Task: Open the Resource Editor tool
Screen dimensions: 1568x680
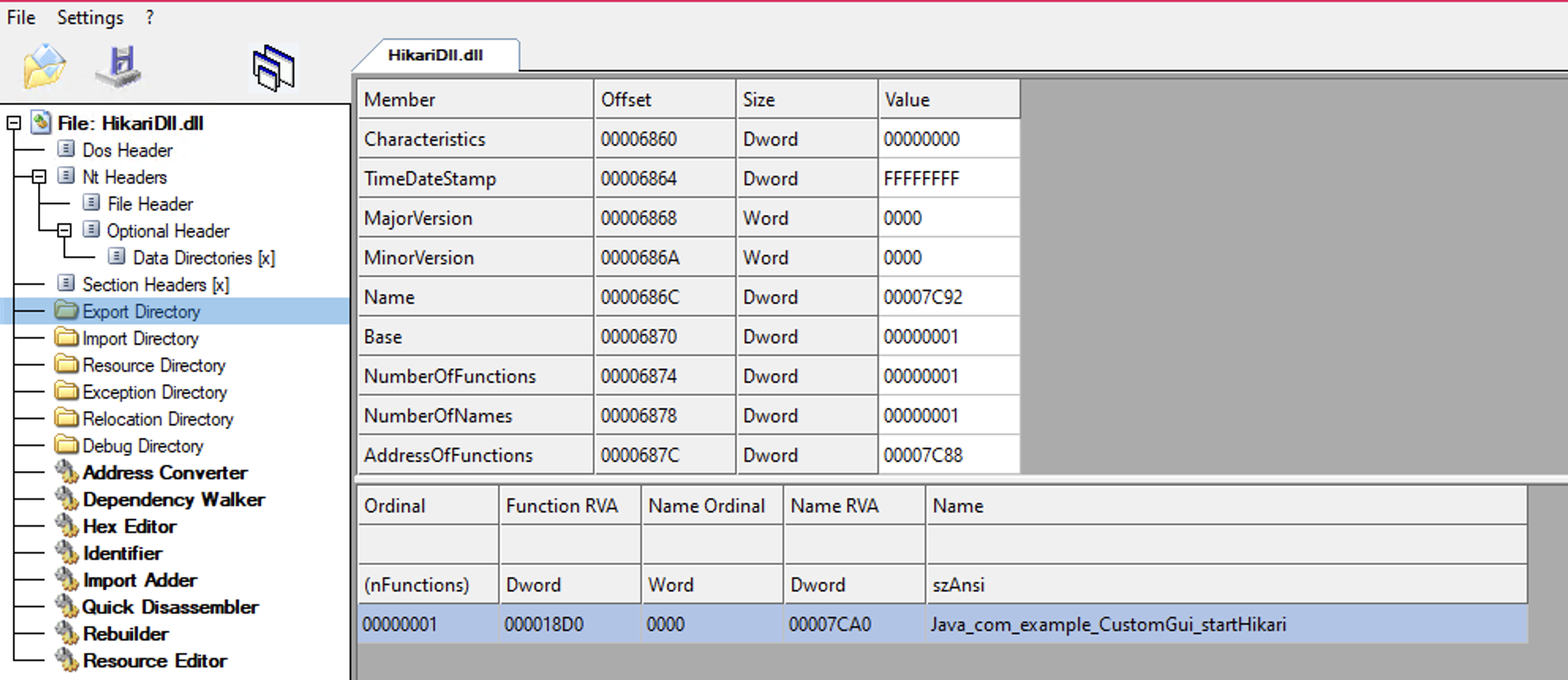Action: (154, 661)
